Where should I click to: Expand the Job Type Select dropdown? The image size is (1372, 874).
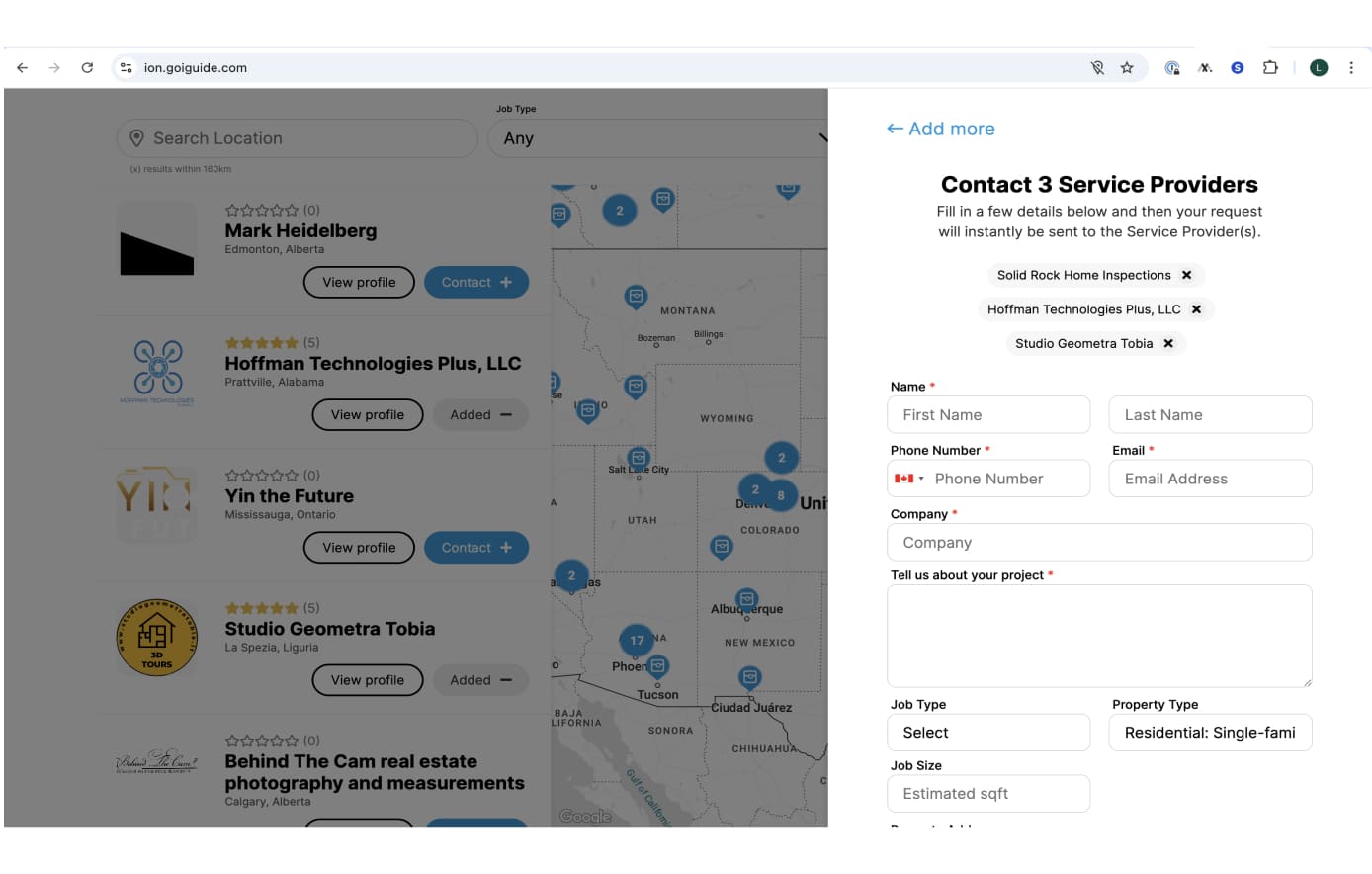tap(988, 733)
